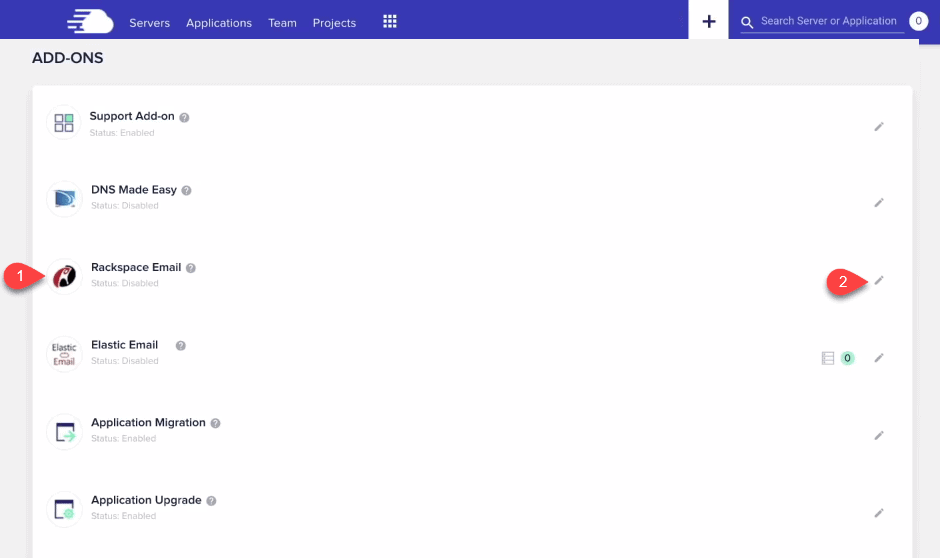Click the Application Upgrade icon
This screenshot has width=940, height=558.
tap(64, 509)
